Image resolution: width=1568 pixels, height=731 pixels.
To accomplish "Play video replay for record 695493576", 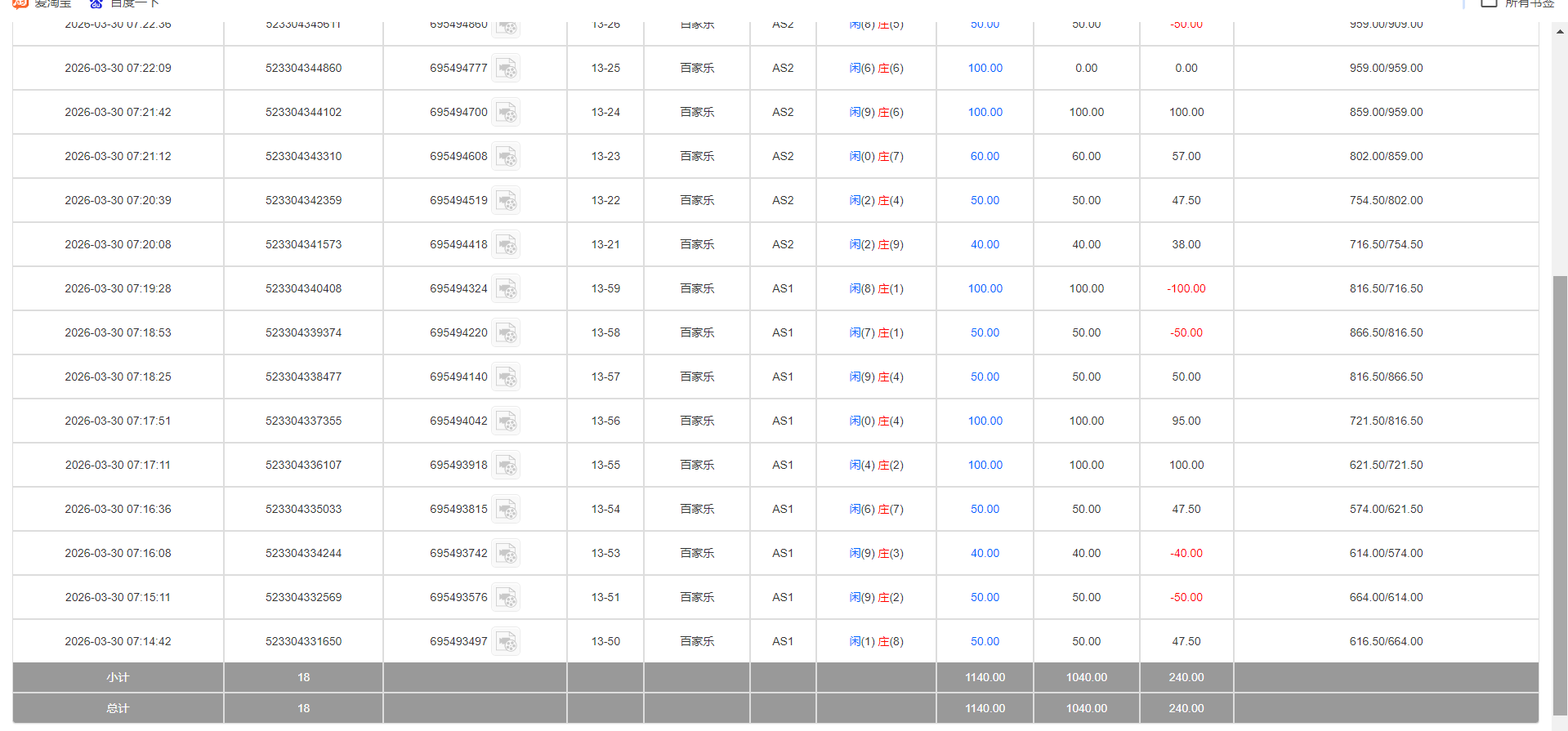I will (506, 598).
